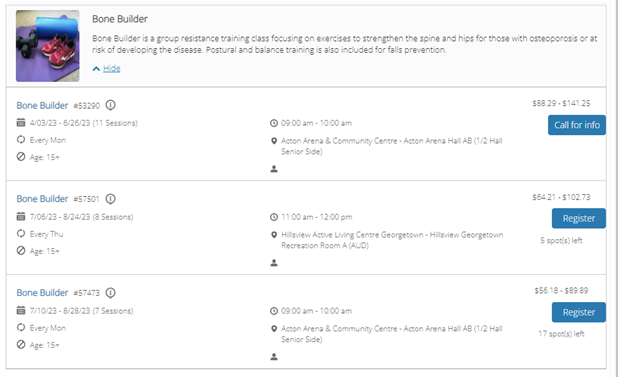618x377 pixels.
Task: Click calendar icon beside 7/06/23 - 8/24/23
Action: coord(21,216)
